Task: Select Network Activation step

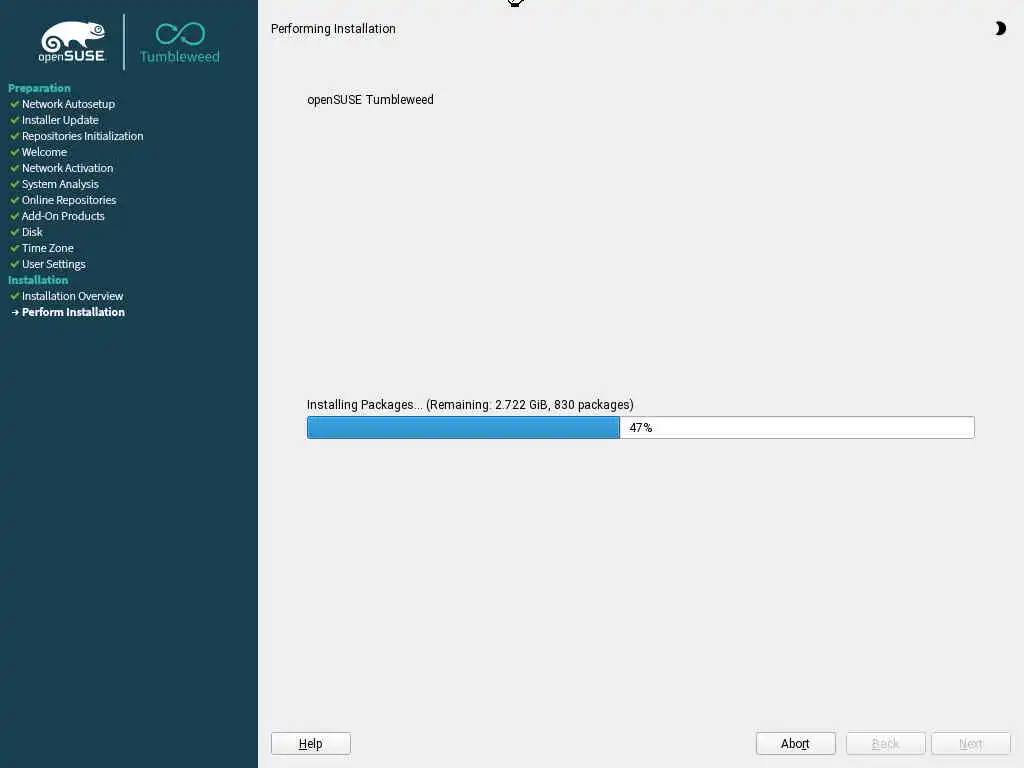Action: (x=67, y=168)
